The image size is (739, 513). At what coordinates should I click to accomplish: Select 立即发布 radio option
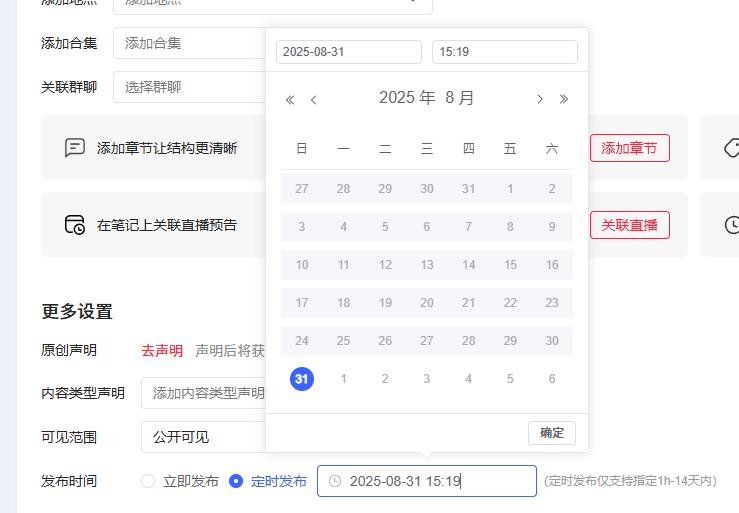[148, 481]
